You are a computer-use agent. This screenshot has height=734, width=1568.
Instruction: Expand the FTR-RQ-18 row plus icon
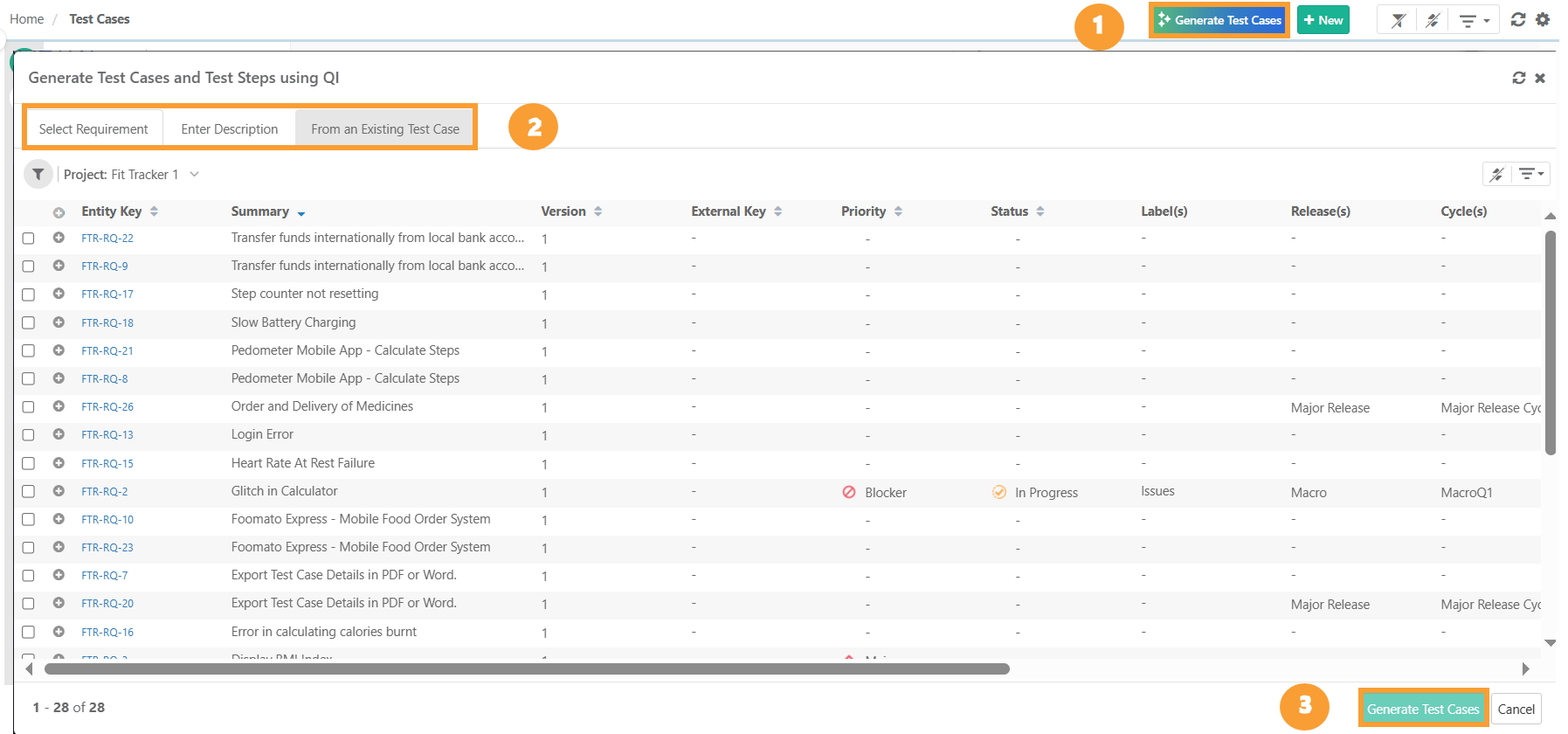coord(59,322)
